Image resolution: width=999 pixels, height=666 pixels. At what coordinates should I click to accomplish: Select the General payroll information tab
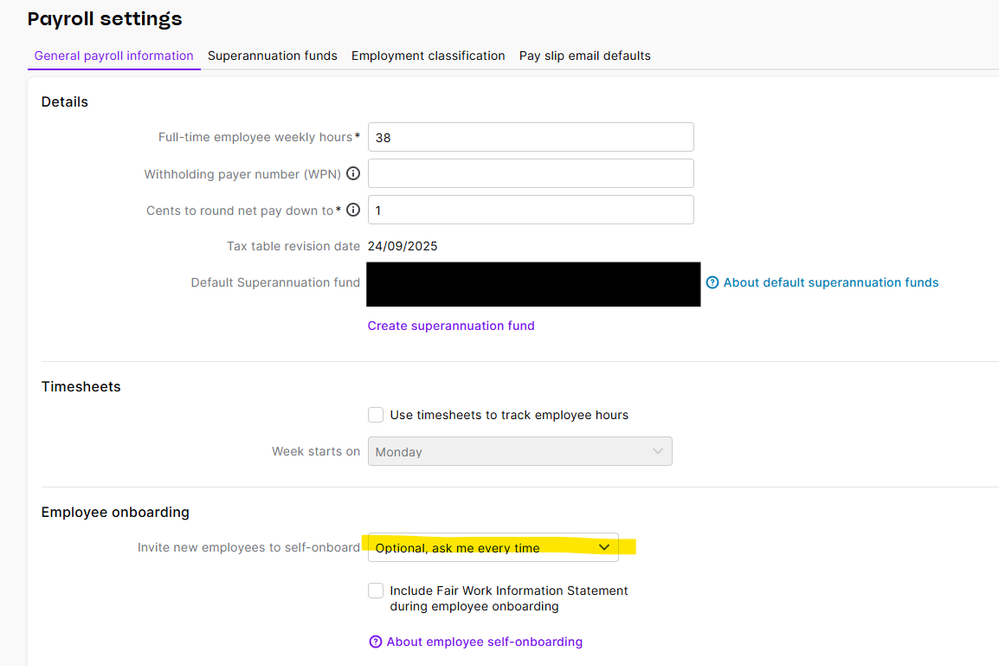(113, 56)
